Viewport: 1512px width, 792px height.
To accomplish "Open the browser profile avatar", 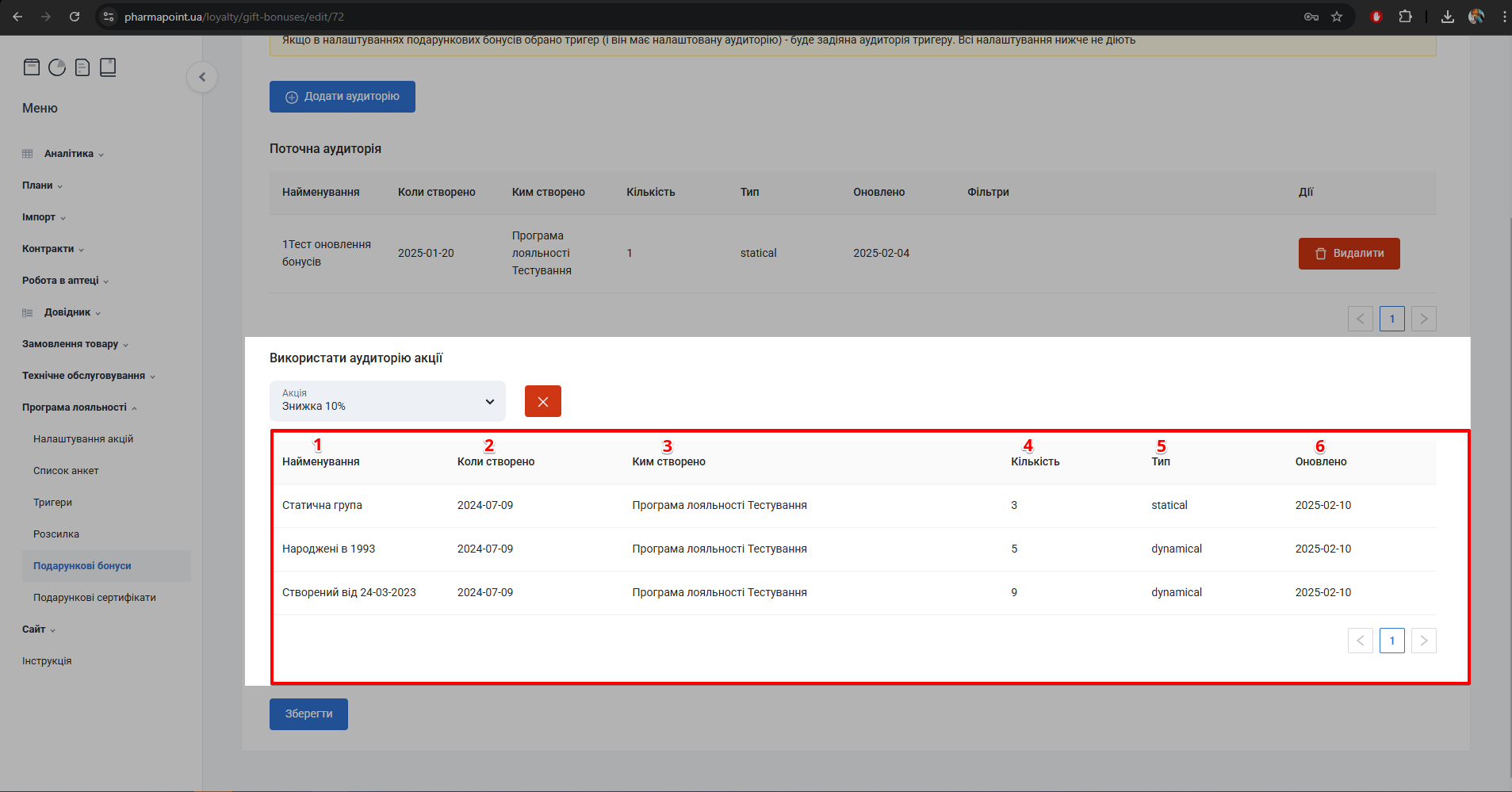I will (x=1476, y=17).
